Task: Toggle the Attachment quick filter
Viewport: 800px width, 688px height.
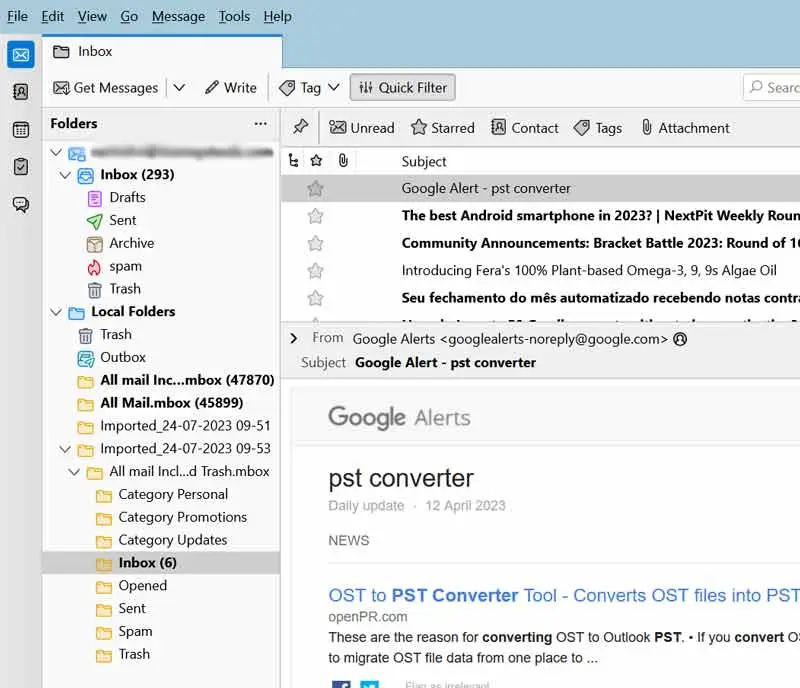Action: (x=685, y=128)
